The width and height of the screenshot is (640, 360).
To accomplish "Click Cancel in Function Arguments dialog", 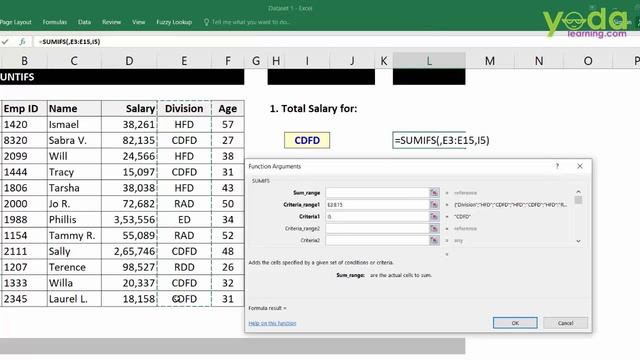I will pyautogui.click(x=566, y=323).
